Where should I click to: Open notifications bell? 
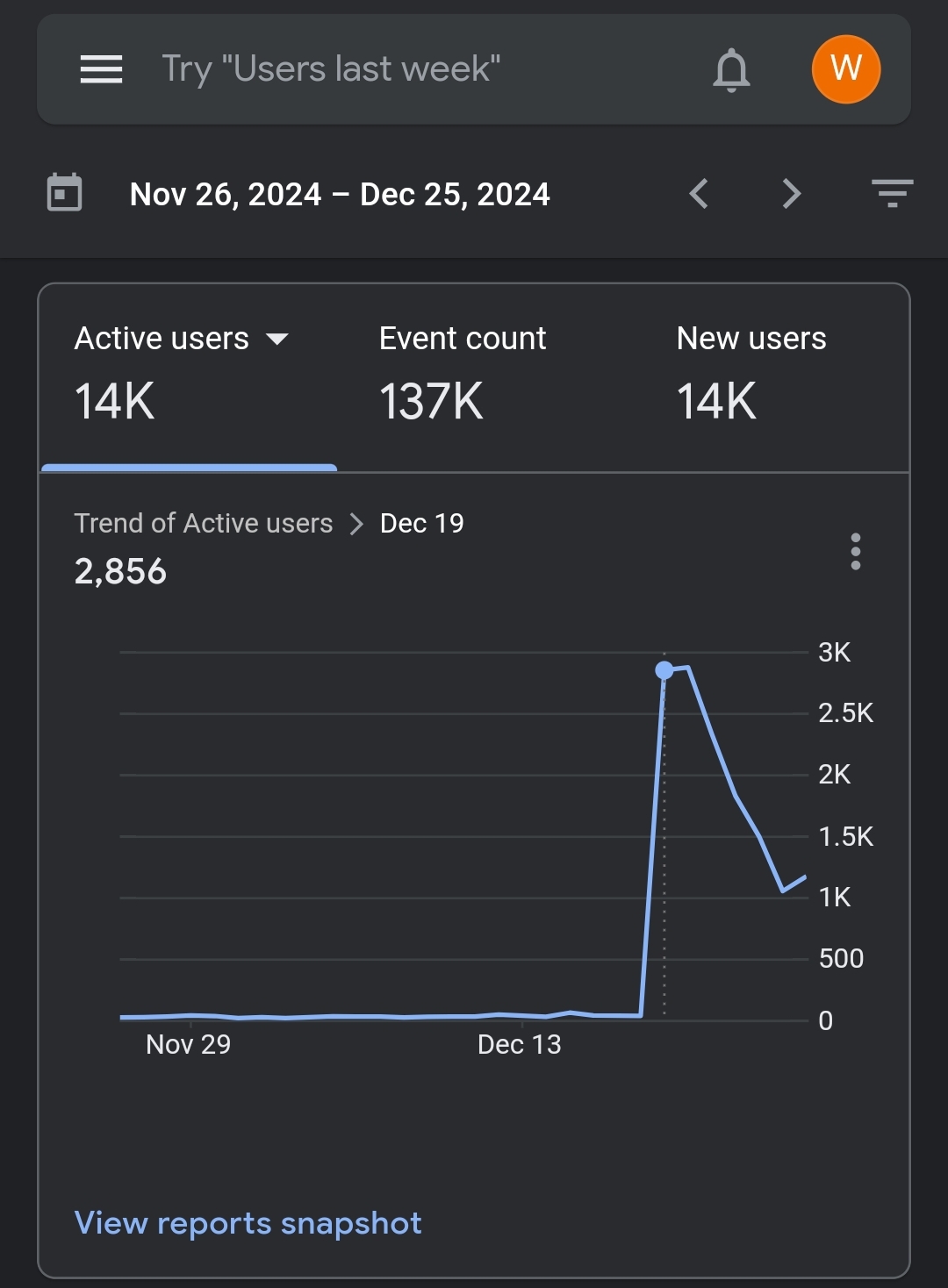[730, 69]
